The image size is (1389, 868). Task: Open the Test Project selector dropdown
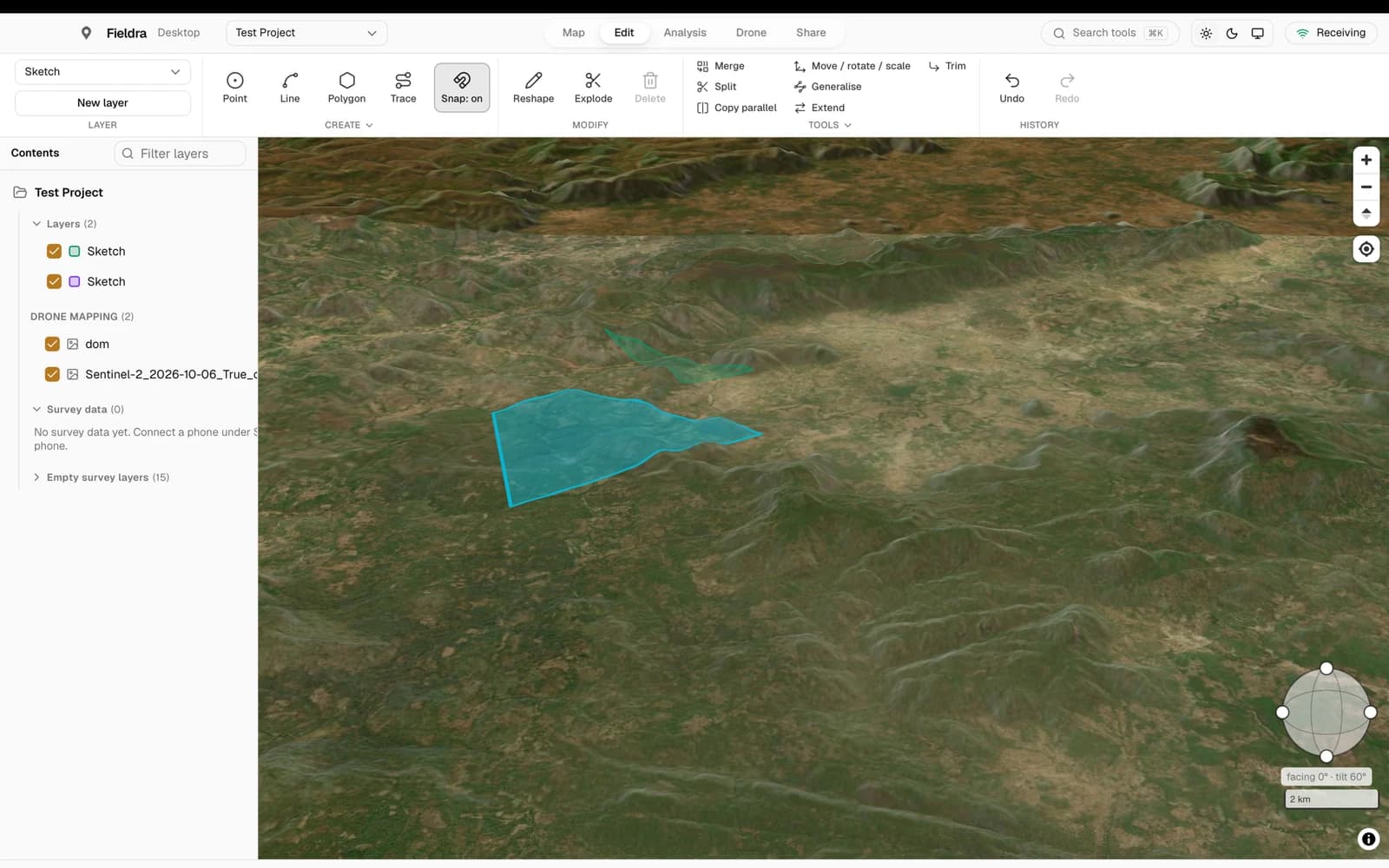[306, 33]
